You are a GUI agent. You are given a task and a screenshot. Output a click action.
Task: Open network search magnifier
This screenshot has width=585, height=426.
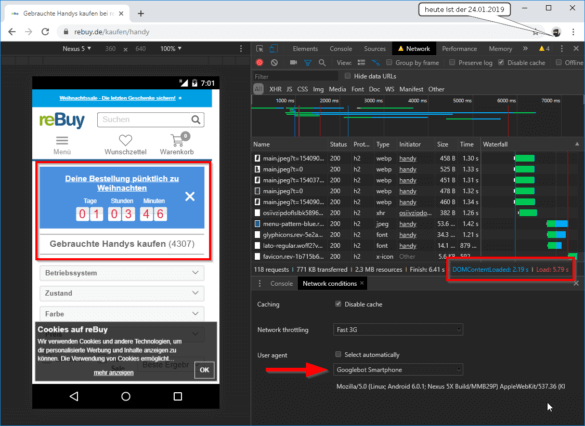tap(322, 63)
